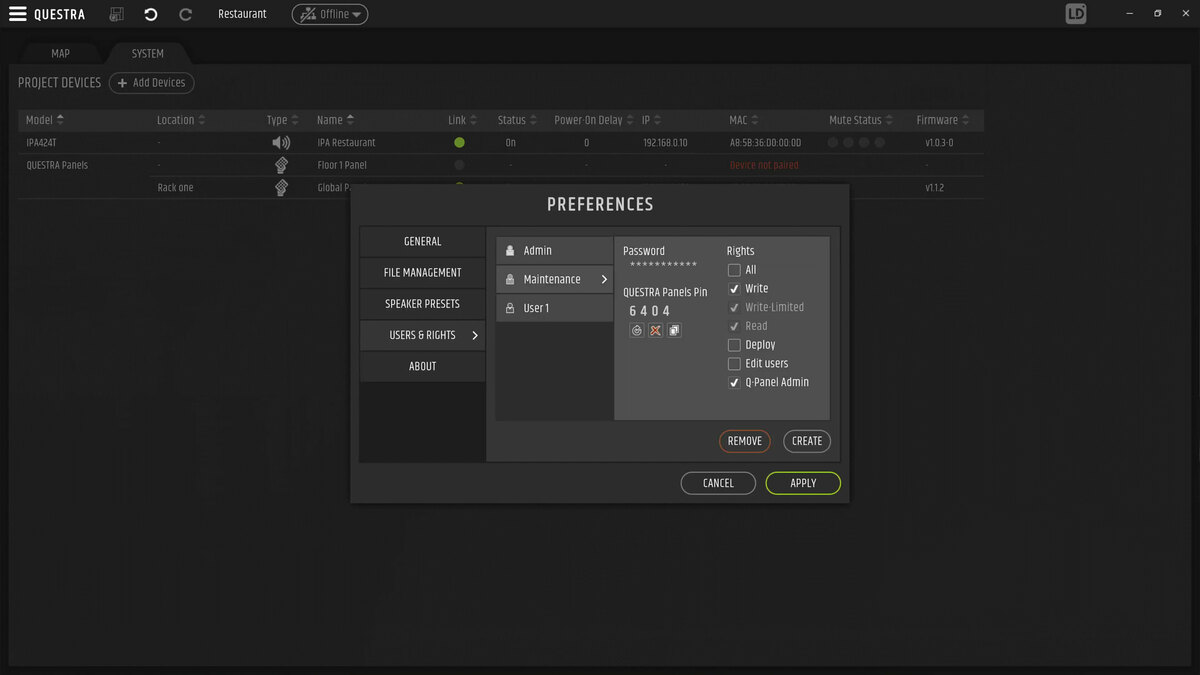
Task: Click the undo arrow icon
Action: 151,14
